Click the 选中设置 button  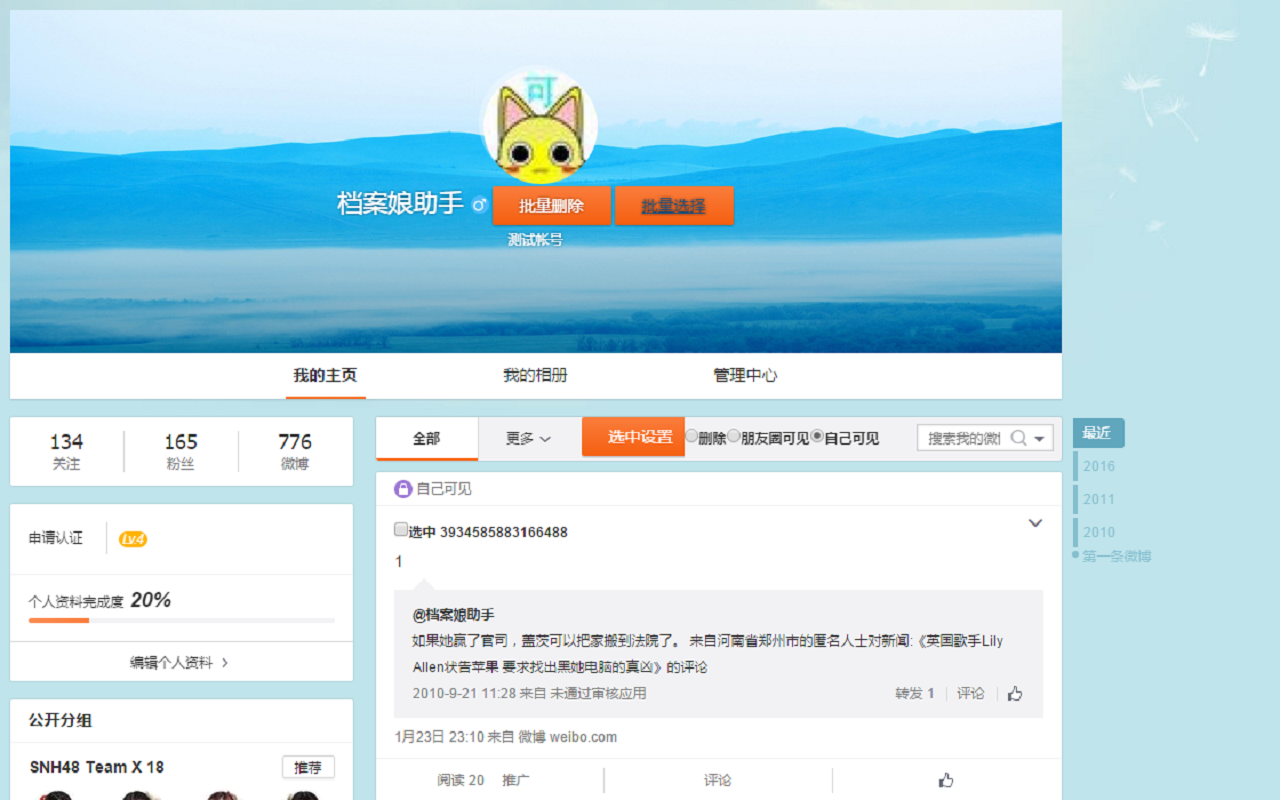pos(633,437)
